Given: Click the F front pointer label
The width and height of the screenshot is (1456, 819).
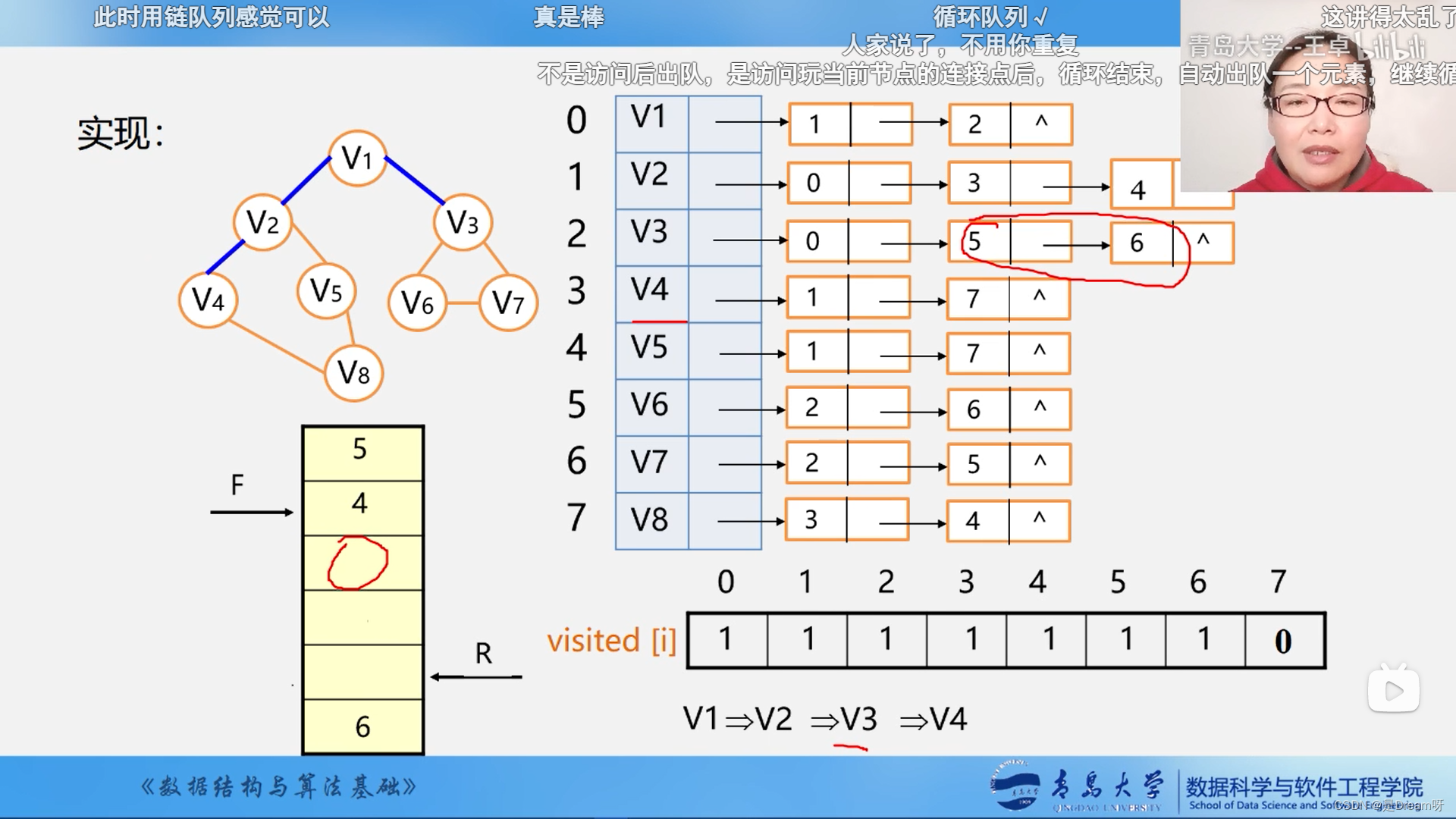Looking at the screenshot, I should tap(237, 485).
